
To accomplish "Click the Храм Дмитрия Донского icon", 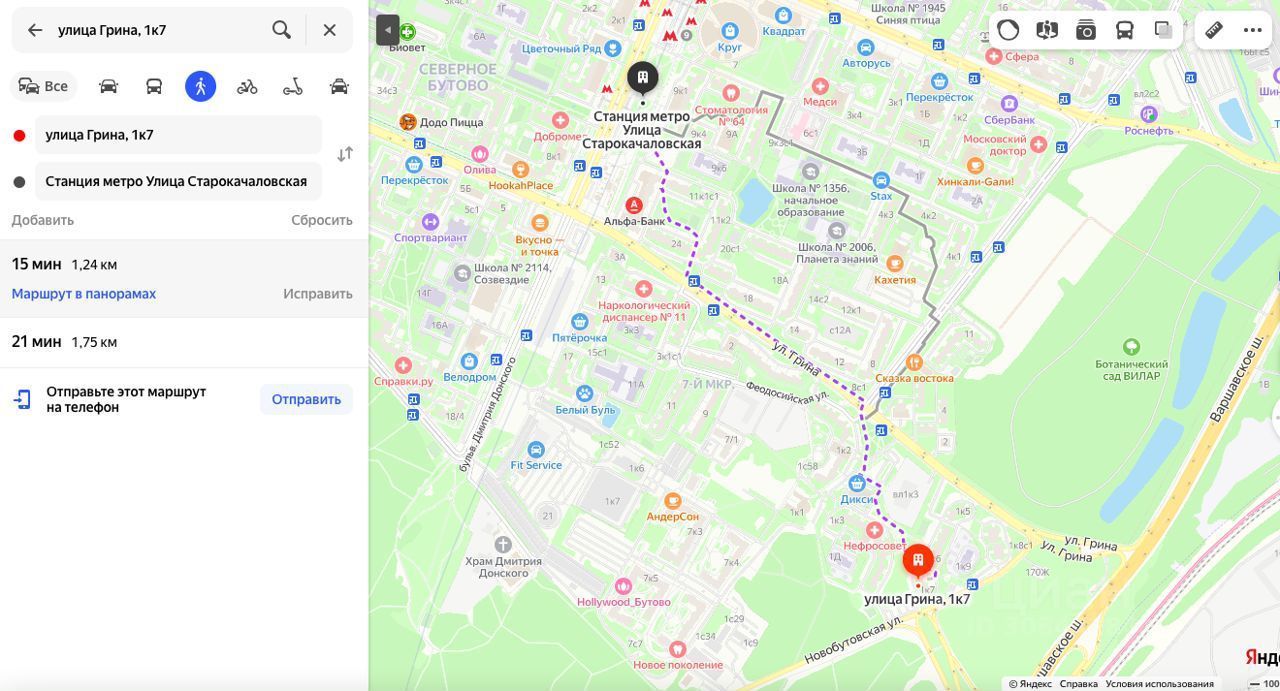I will point(503,545).
